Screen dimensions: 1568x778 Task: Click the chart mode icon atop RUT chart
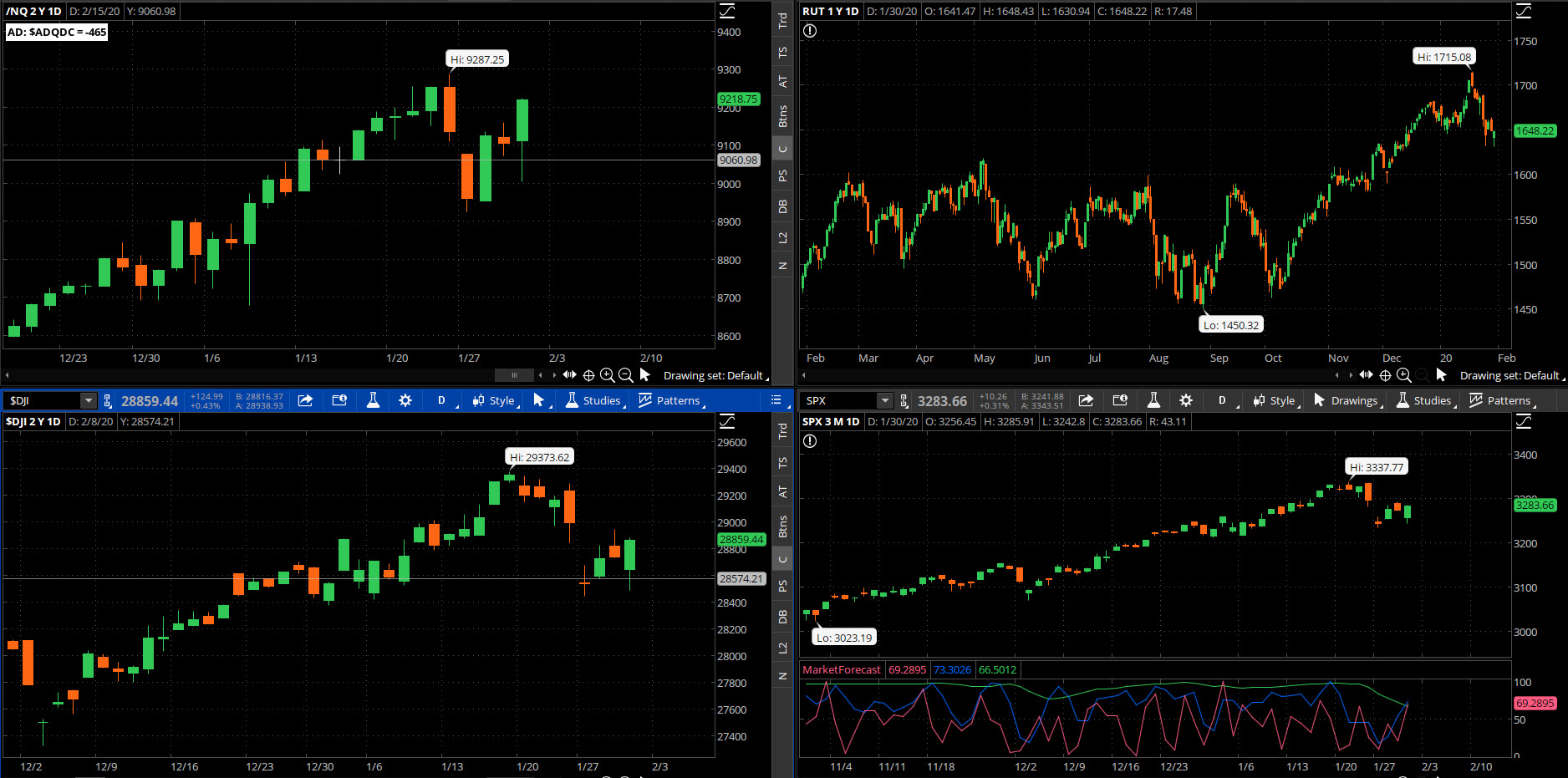click(1524, 11)
